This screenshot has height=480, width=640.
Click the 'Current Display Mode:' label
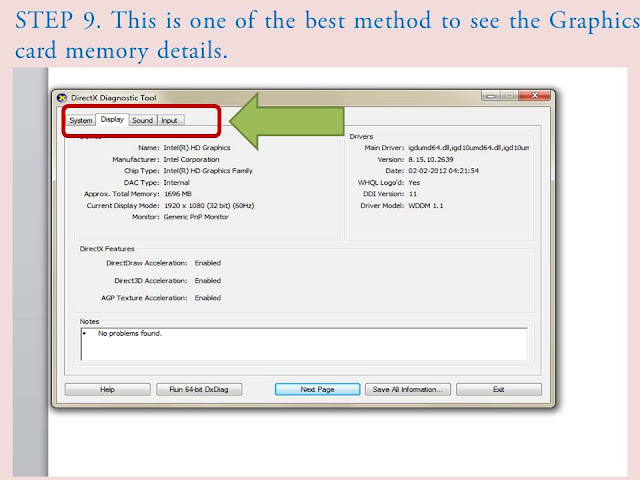coord(123,206)
